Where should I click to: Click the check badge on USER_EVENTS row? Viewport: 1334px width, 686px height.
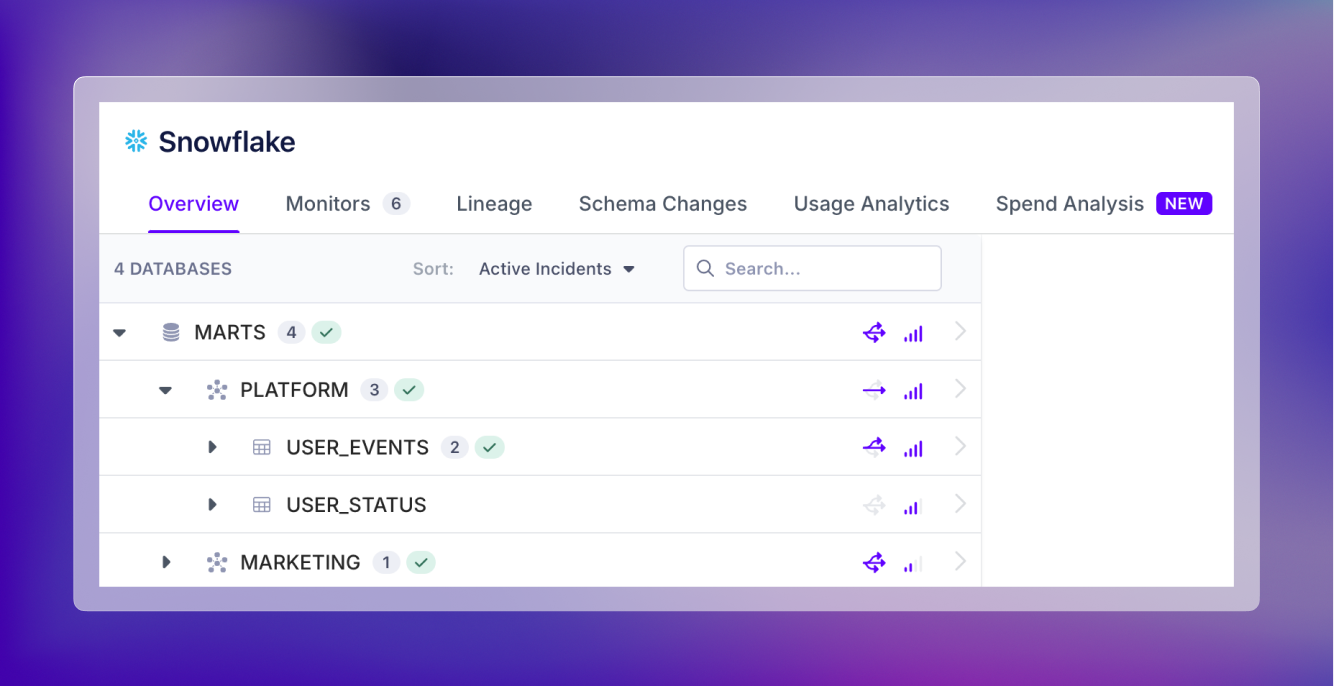[x=489, y=447]
